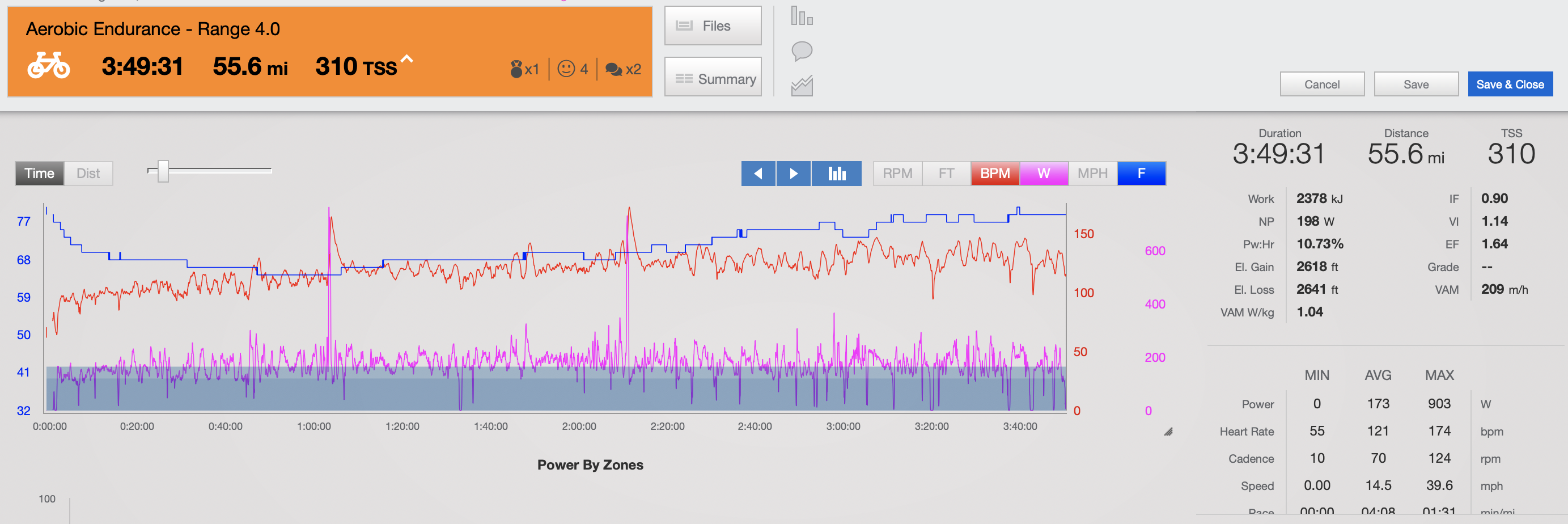Click the histogram bars chart button
Screen dimensions: 1568x524
coord(836,174)
